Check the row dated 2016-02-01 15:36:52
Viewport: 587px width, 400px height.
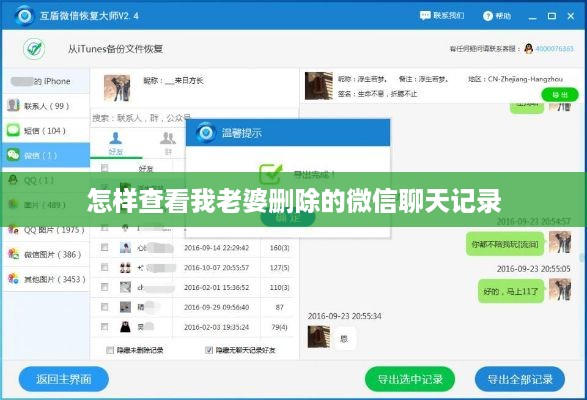coord(104,287)
